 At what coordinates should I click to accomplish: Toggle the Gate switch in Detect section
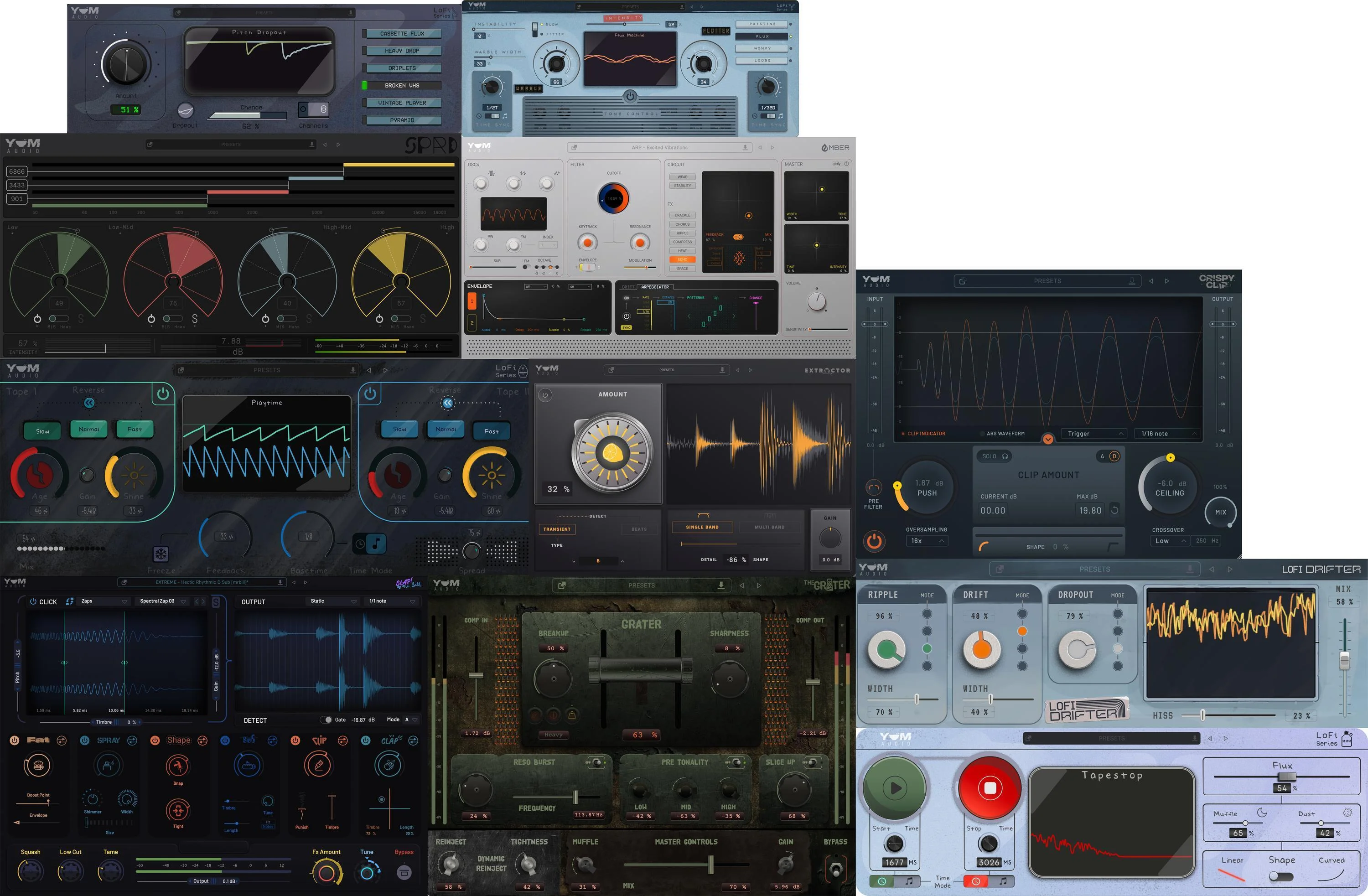pyautogui.click(x=326, y=720)
